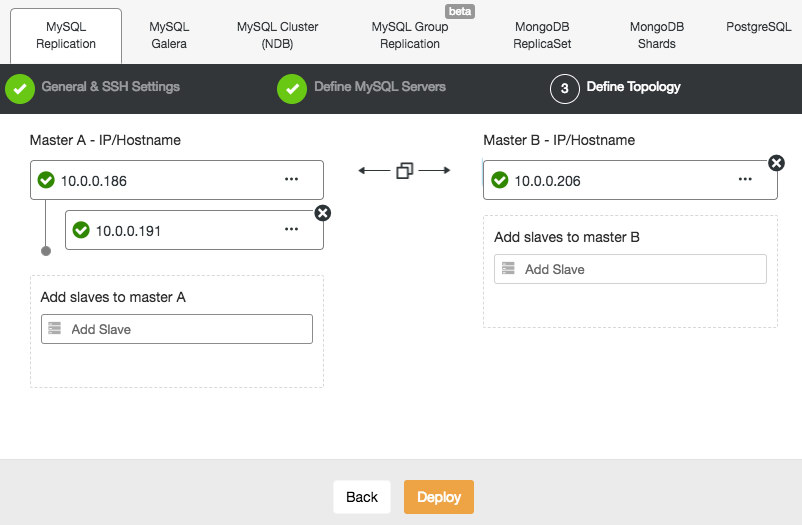The image size is (802, 525).
Task: Open the MySQL Group Replication tab
Action: (x=410, y=35)
